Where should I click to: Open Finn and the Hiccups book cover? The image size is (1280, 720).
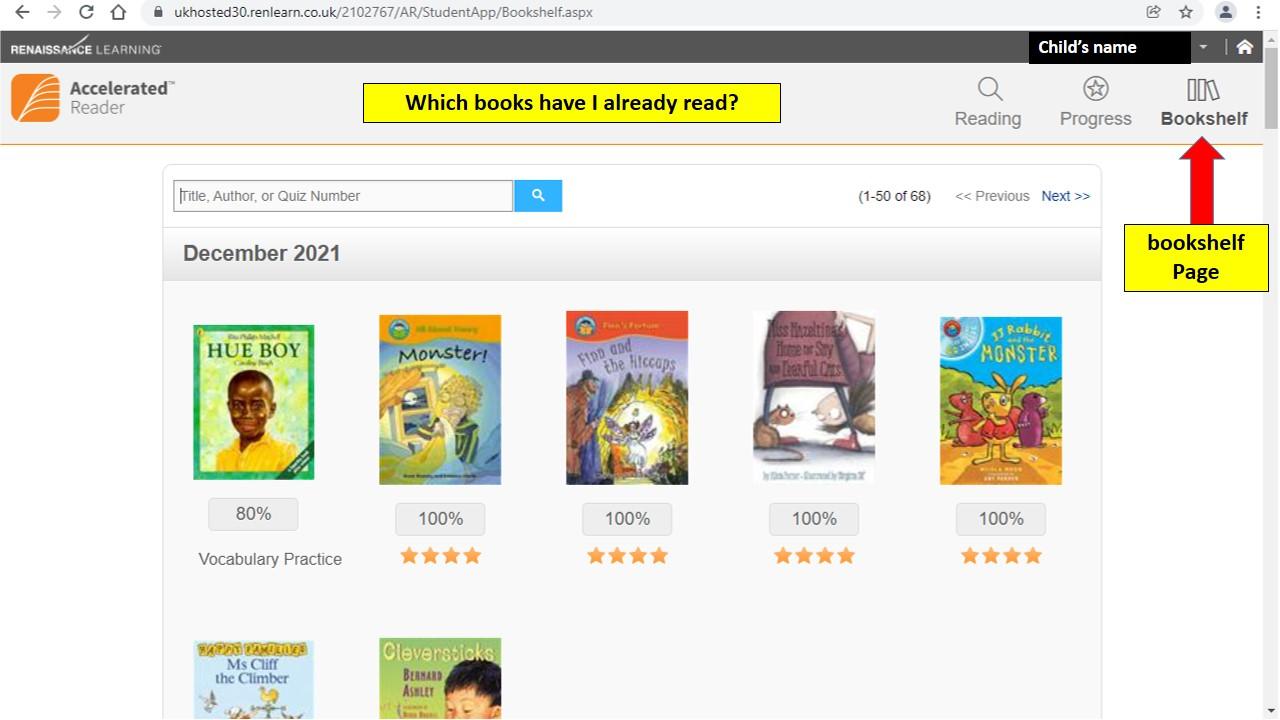click(x=627, y=398)
